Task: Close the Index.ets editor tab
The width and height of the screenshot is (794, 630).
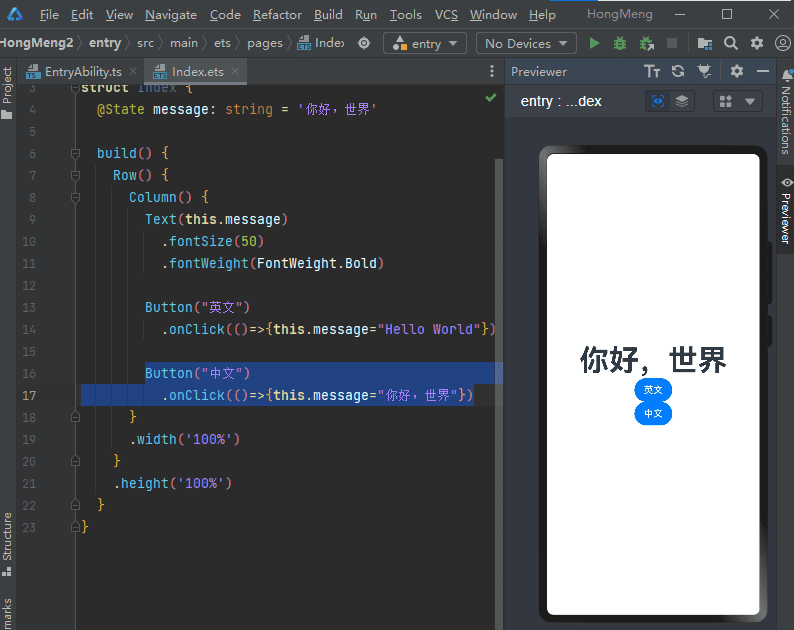Action: 235,72
